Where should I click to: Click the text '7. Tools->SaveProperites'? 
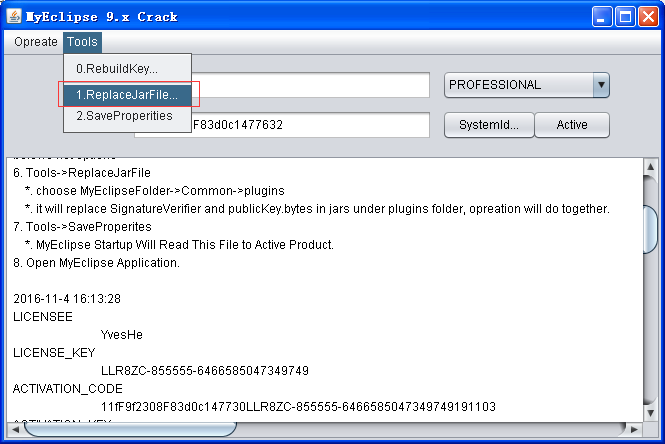click(82, 227)
